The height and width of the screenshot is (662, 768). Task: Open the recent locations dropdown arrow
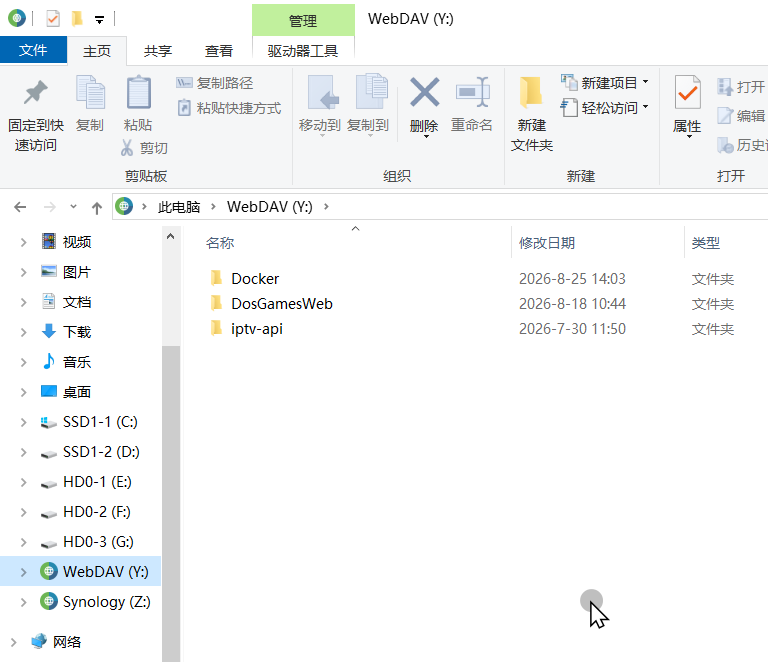tap(73, 207)
